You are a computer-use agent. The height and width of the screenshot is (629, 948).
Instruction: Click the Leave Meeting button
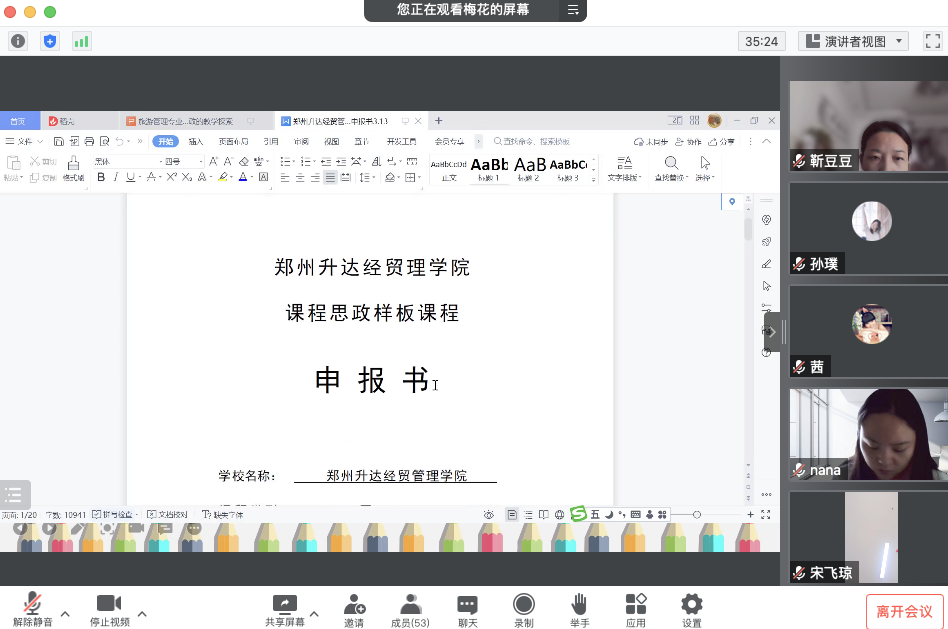coord(904,611)
